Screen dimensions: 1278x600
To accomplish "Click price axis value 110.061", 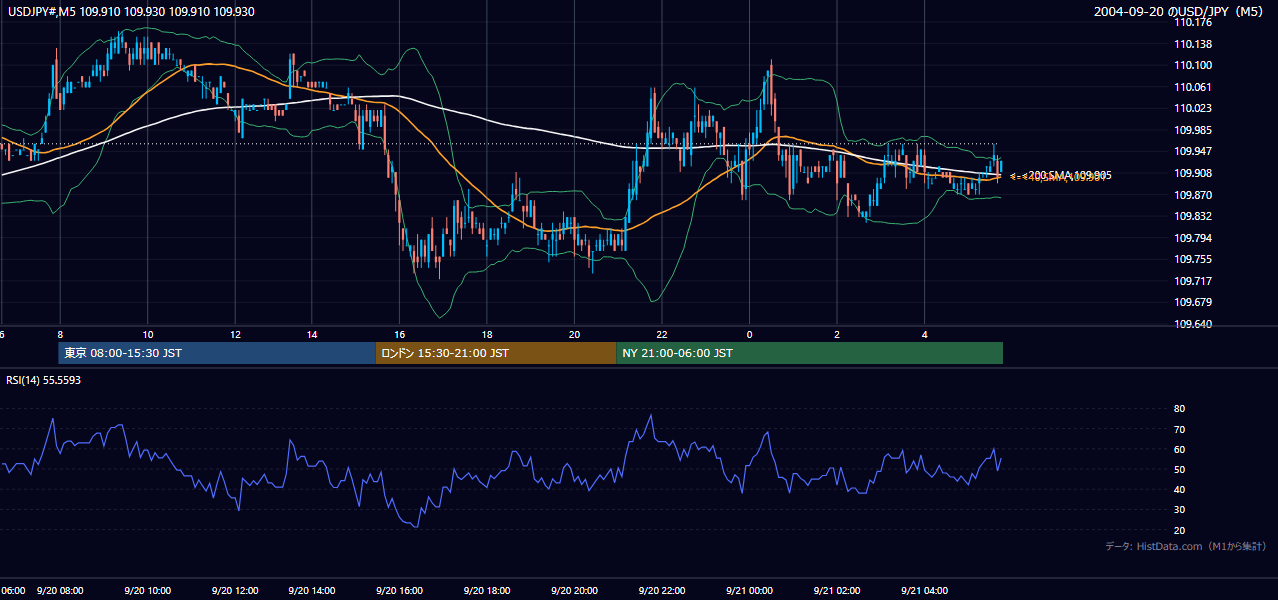I will coord(1191,87).
